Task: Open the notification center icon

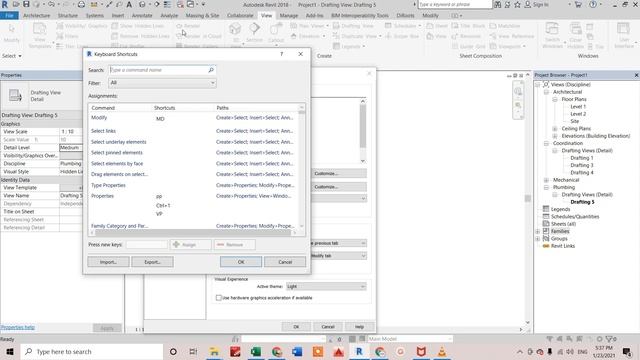Action: click(627, 351)
